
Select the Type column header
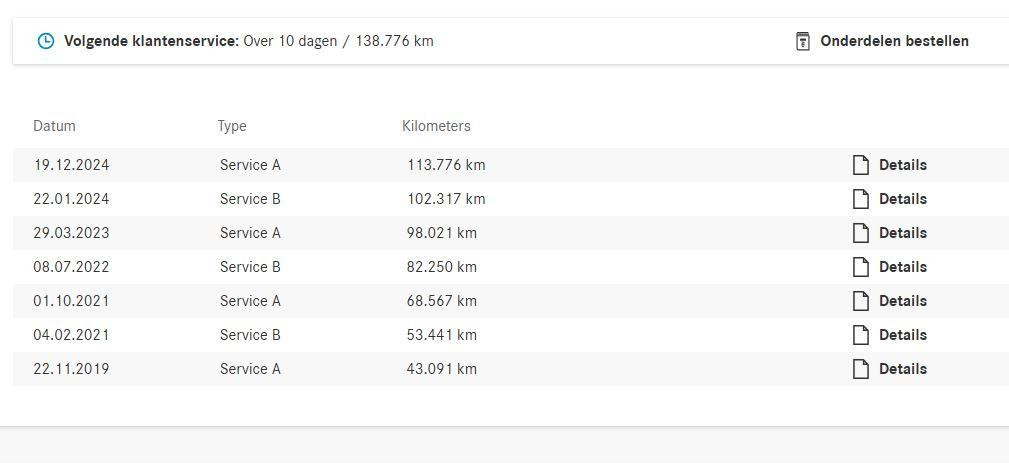coord(232,127)
